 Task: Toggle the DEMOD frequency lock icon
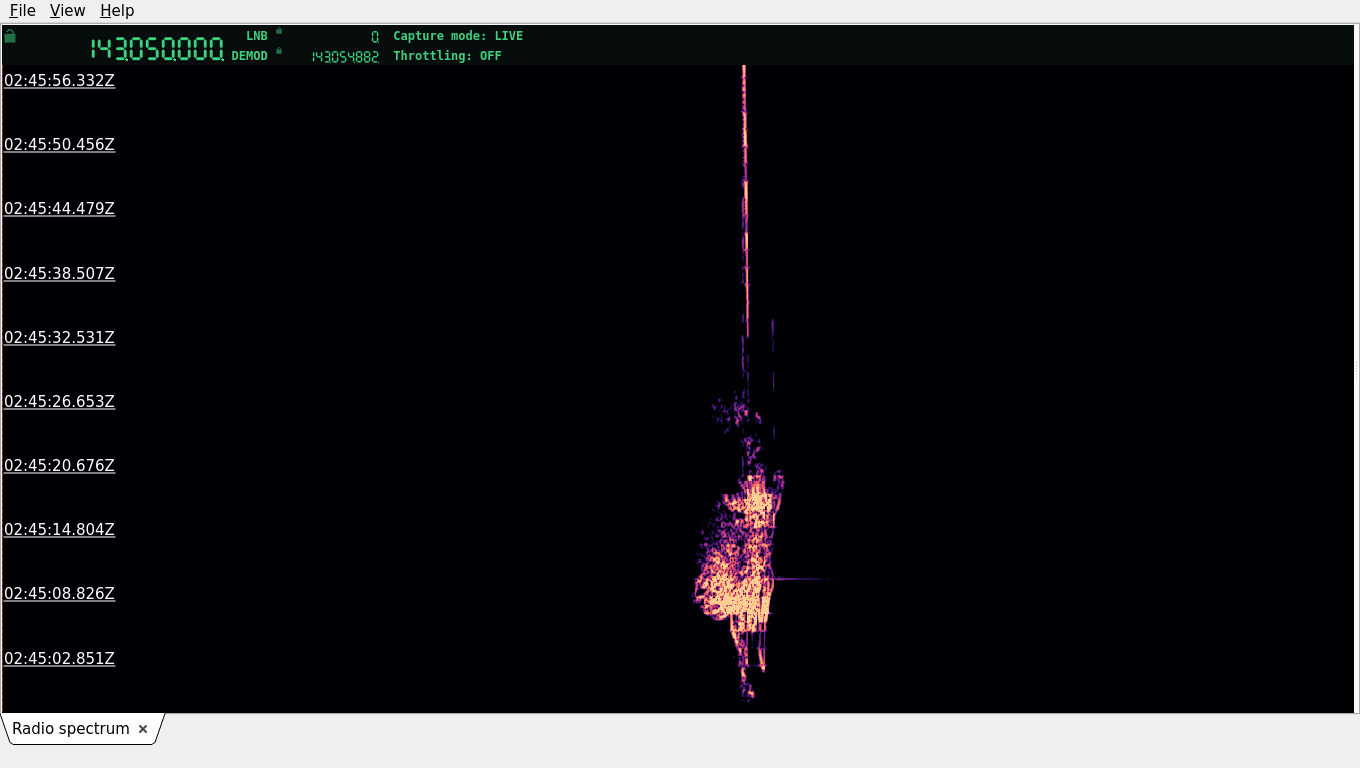(x=279, y=51)
